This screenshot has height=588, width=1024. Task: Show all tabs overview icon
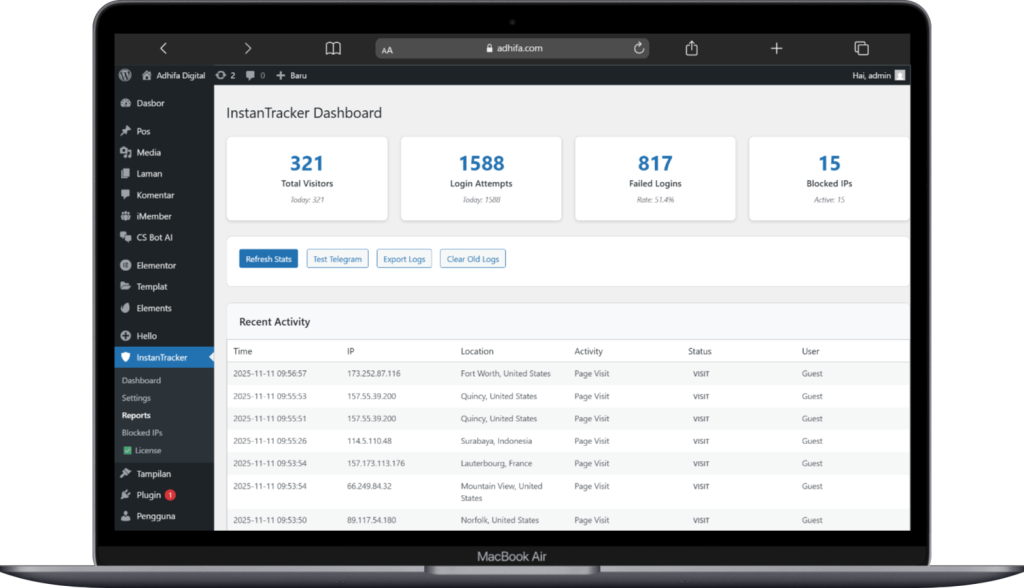point(861,48)
